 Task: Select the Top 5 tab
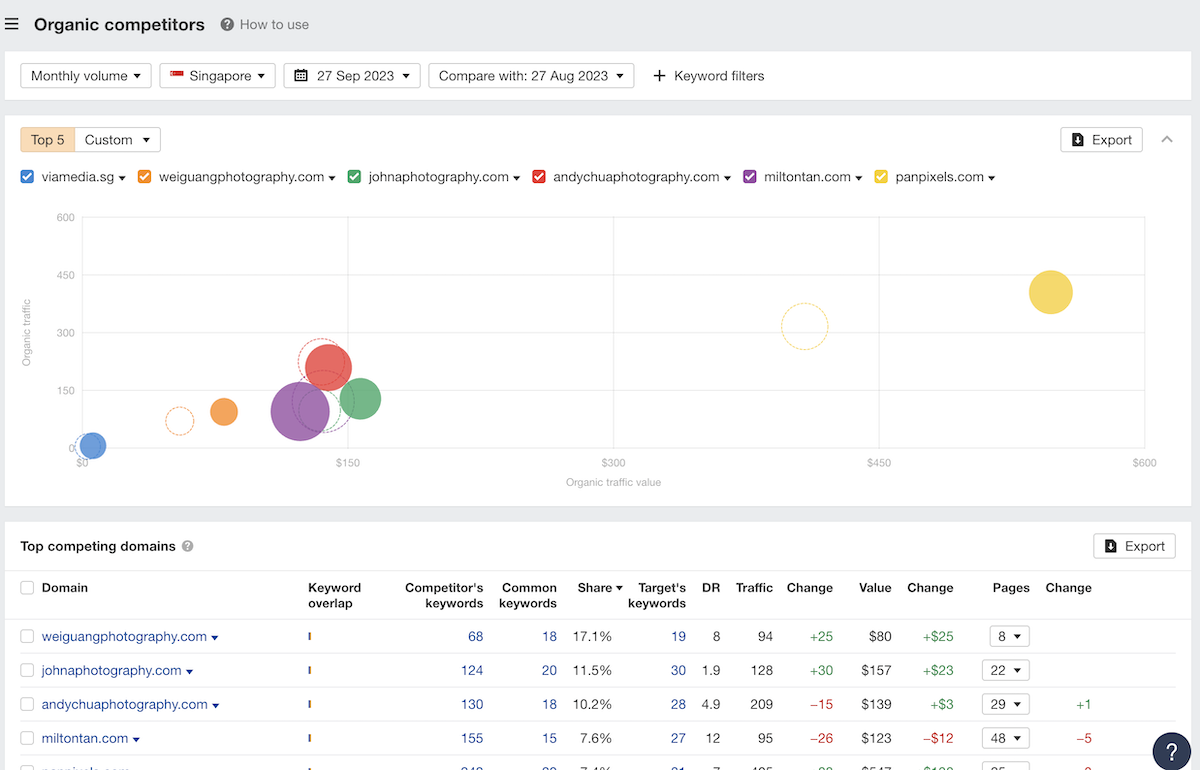click(48, 140)
